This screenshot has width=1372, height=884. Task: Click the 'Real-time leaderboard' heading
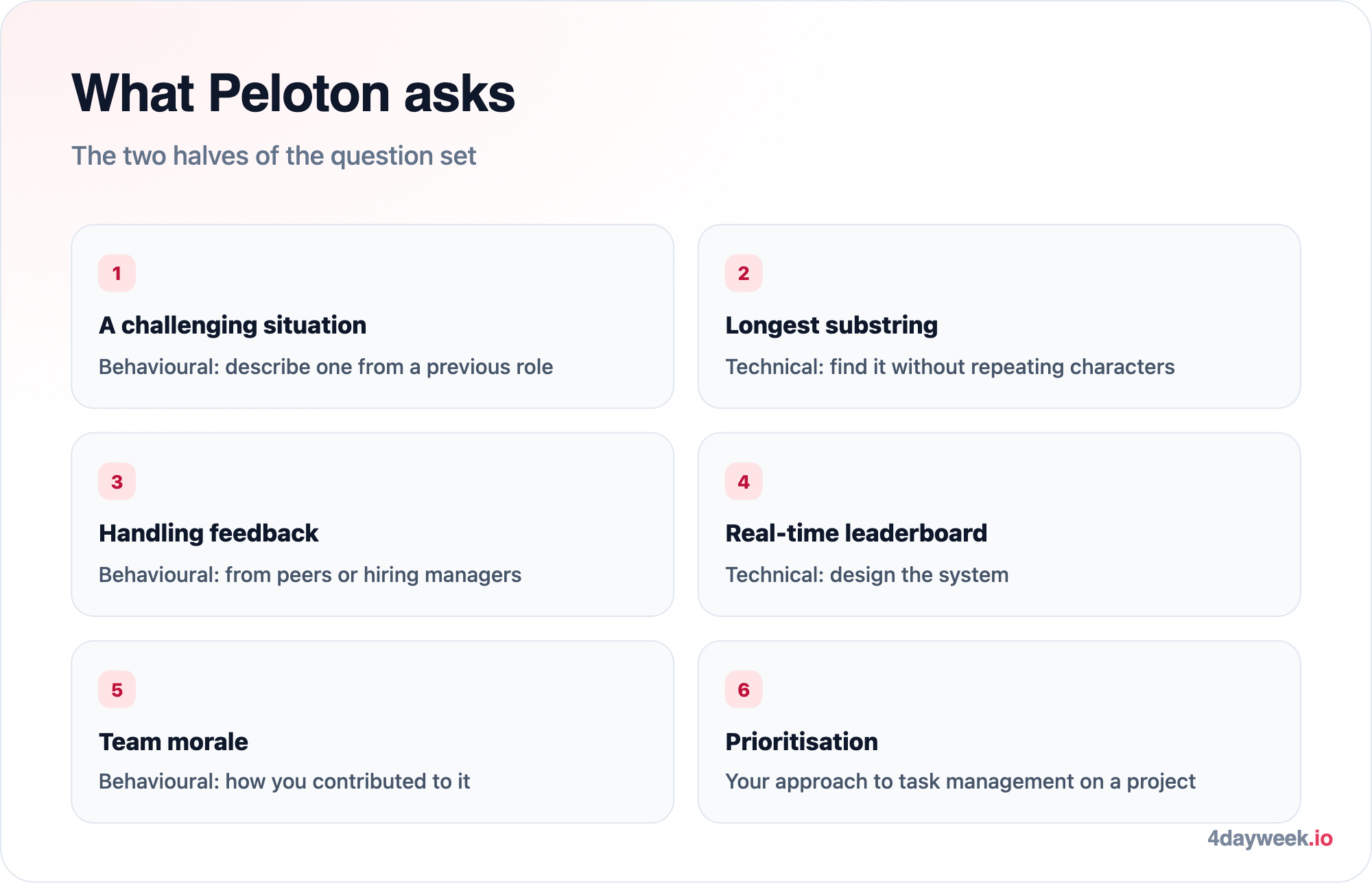point(856,533)
